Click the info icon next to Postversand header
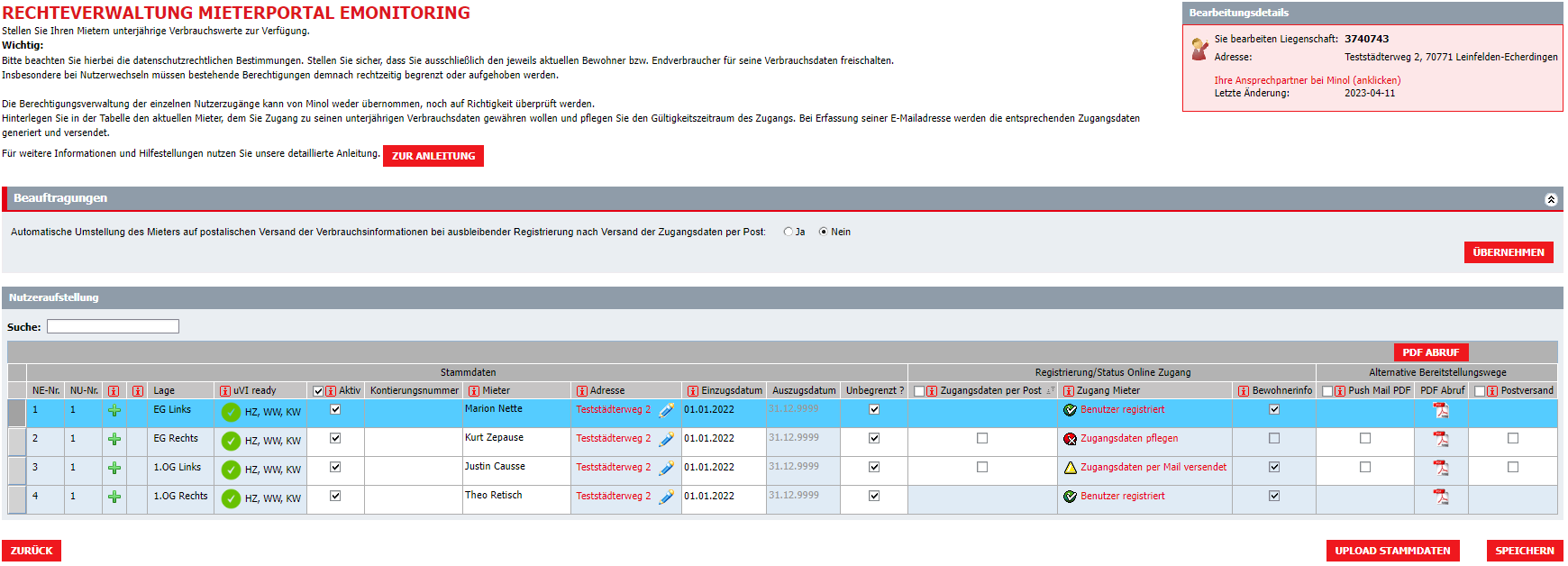Image resolution: width=1568 pixels, height=566 pixels. click(x=1492, y=391)
